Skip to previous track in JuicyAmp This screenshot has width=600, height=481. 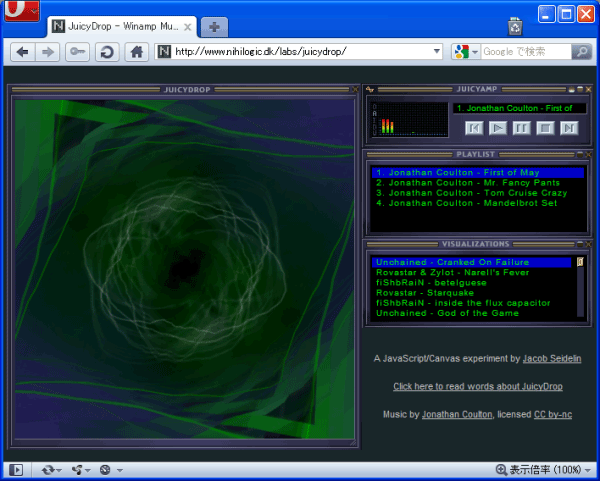474,128
